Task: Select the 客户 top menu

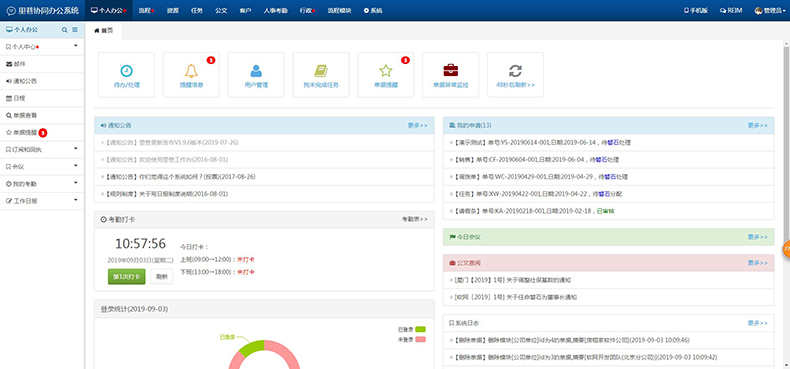Action: pyautogui.click(x=245, y=11)
